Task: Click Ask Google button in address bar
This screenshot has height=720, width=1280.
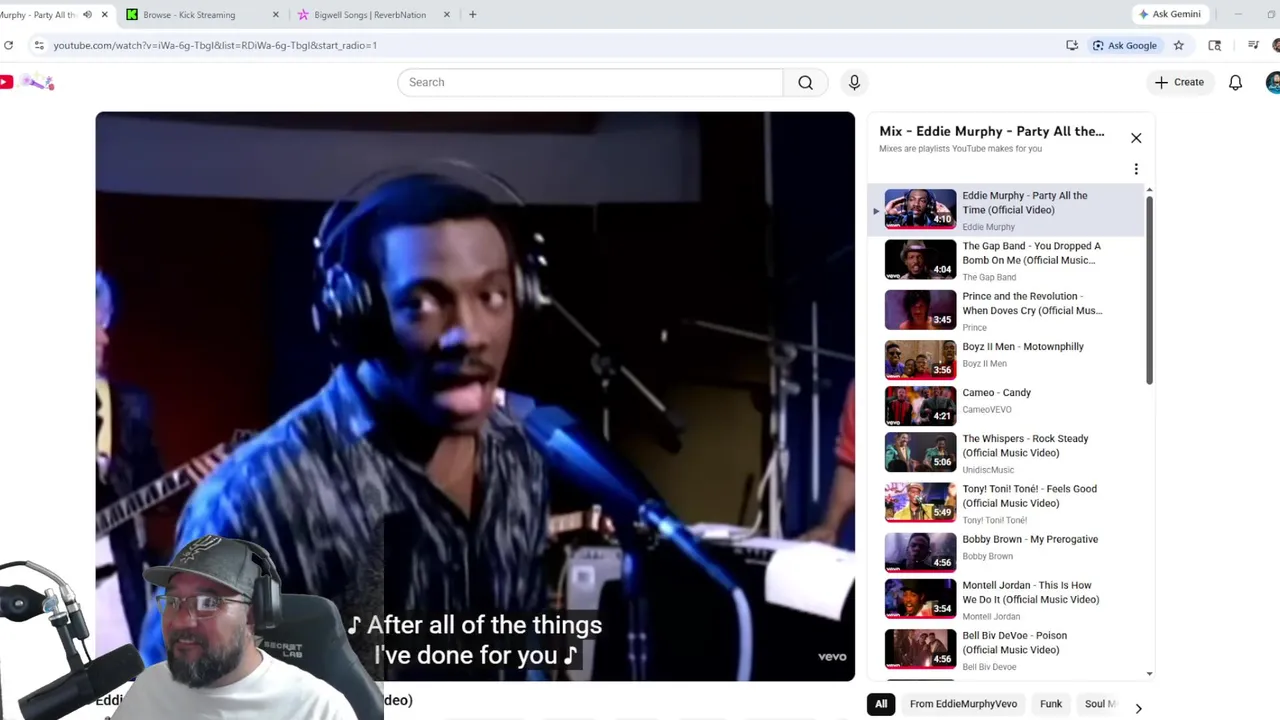Action: 1125,45
